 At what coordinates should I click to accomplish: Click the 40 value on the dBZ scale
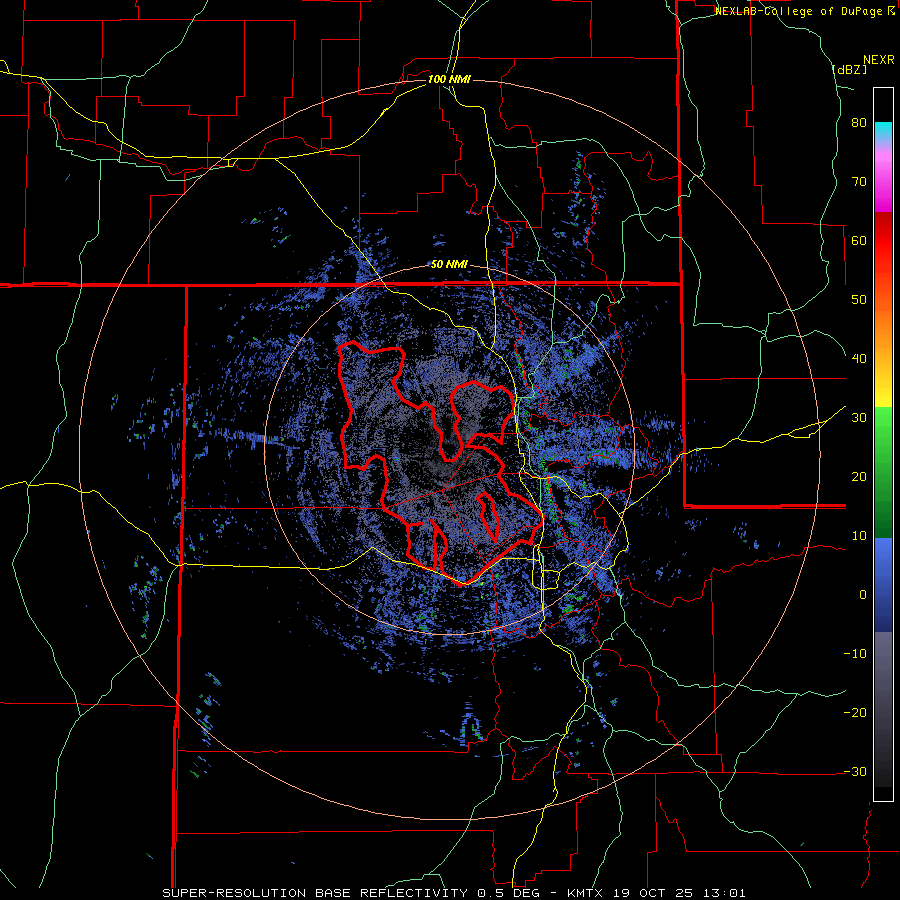[x=859, y=359]
